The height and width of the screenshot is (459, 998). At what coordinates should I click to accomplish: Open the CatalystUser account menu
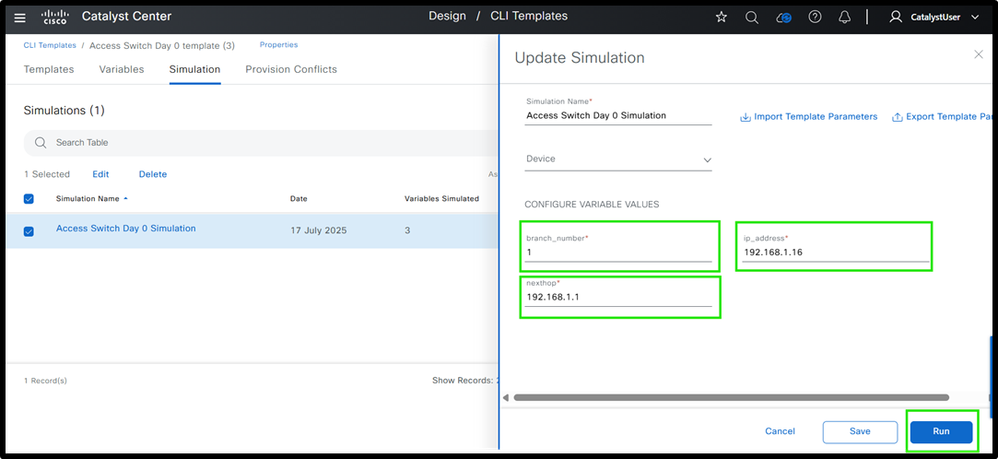(934, 17)
